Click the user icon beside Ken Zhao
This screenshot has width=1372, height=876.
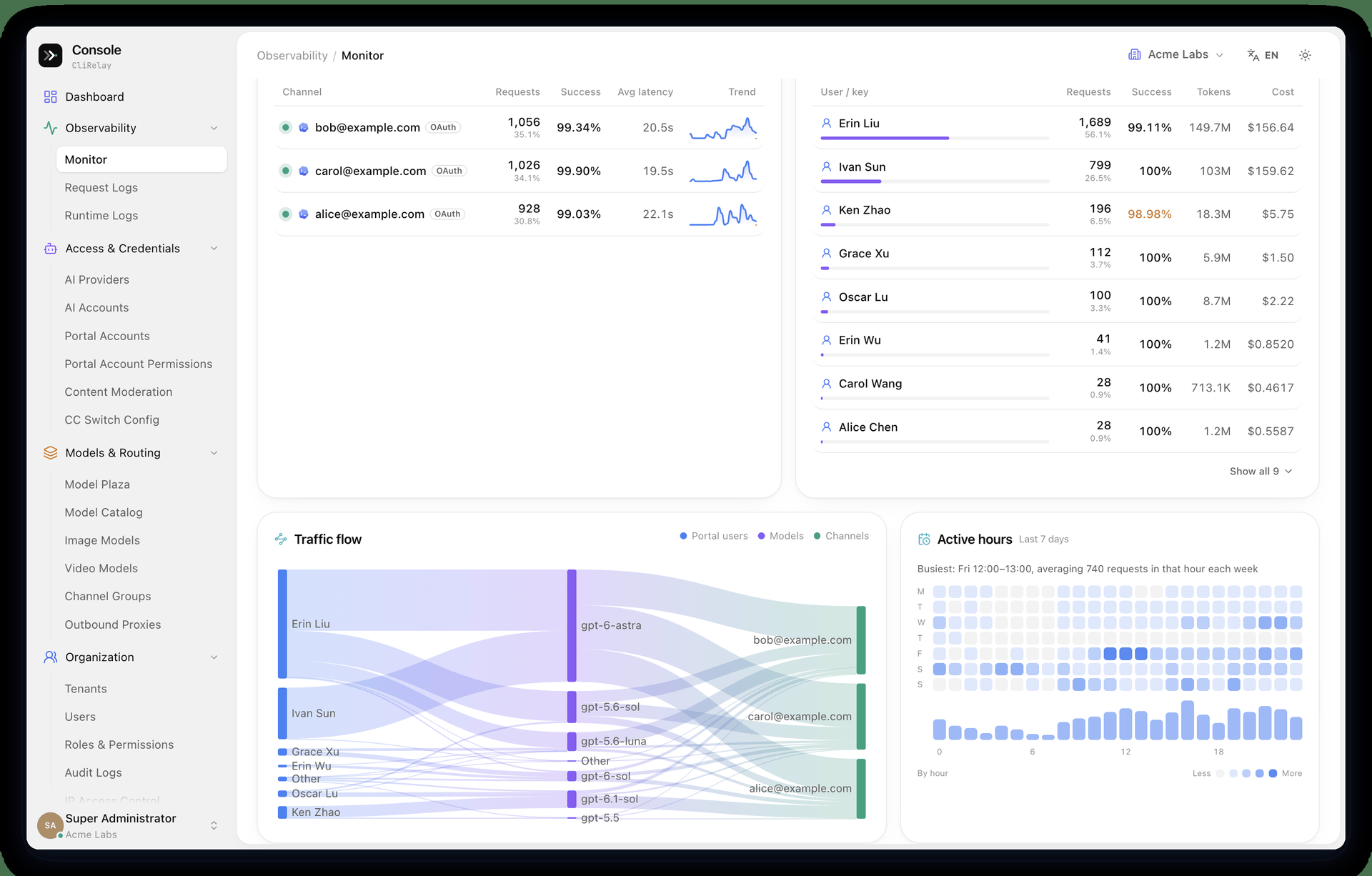tap(826, 210)
